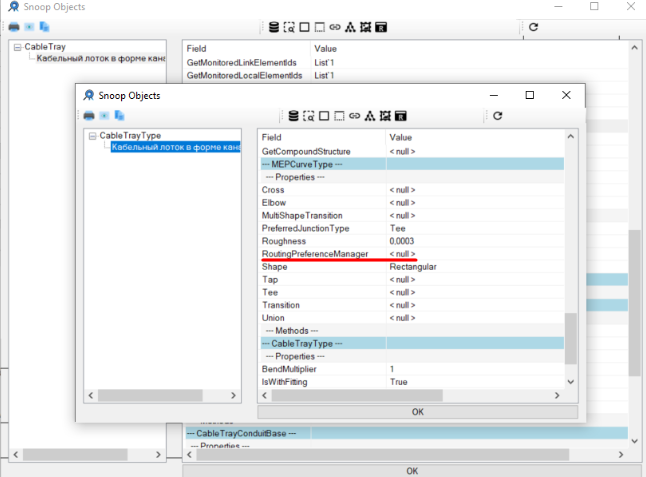The image size is (646, 477).
Task: Open print preview in front Snoop window
Action: (x=104, y=116)
